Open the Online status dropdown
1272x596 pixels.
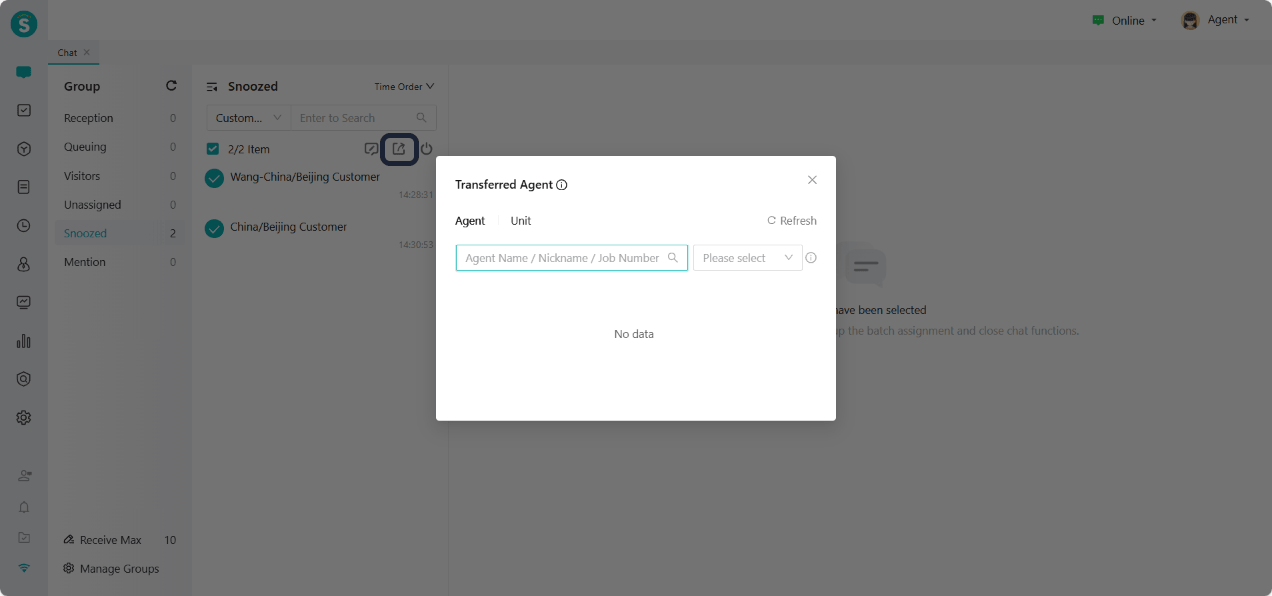point(1125,20)
